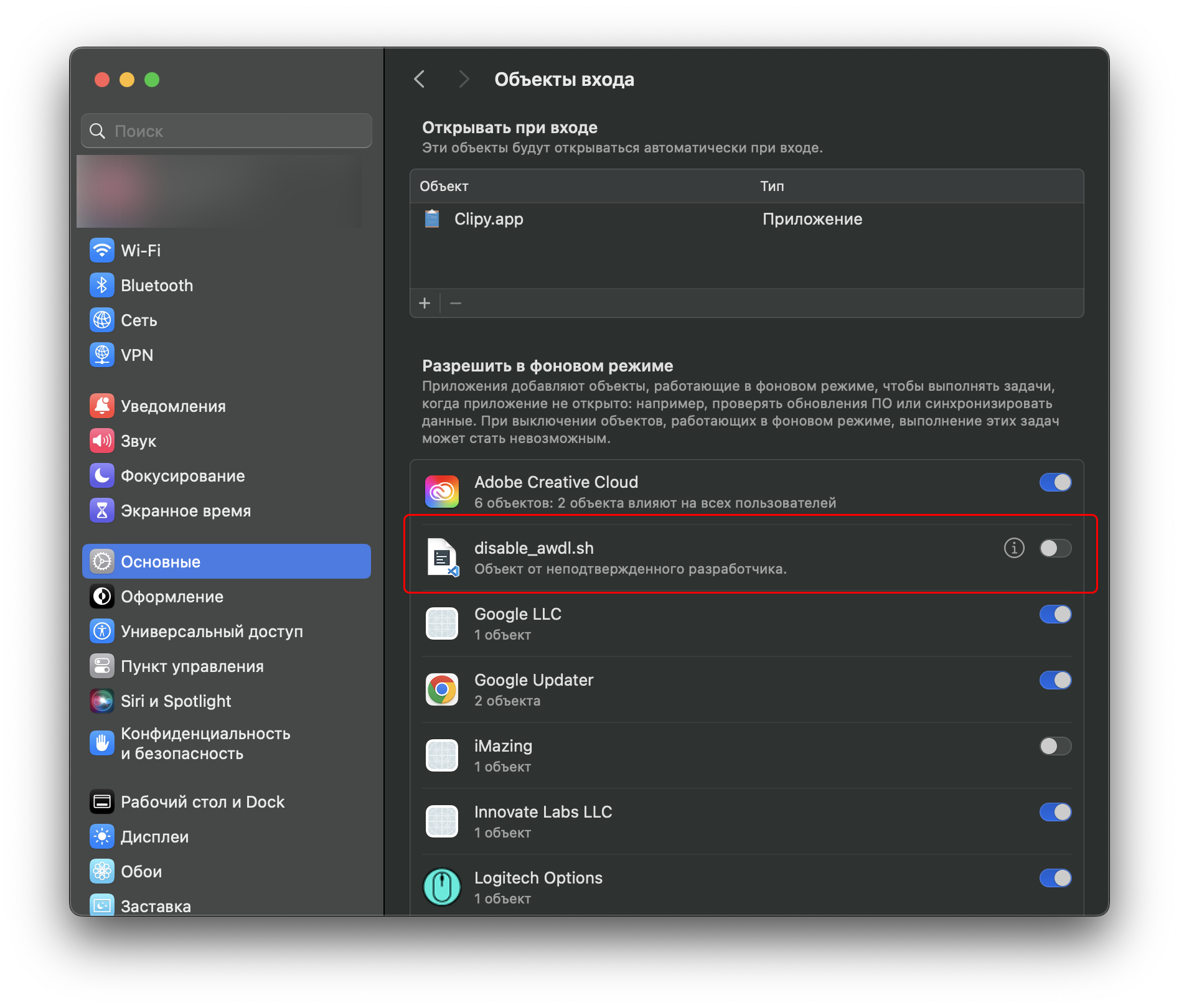Click the Logitech Options item name
Viewport: 1179px width, 1008px height.
(x=538, y=878)
